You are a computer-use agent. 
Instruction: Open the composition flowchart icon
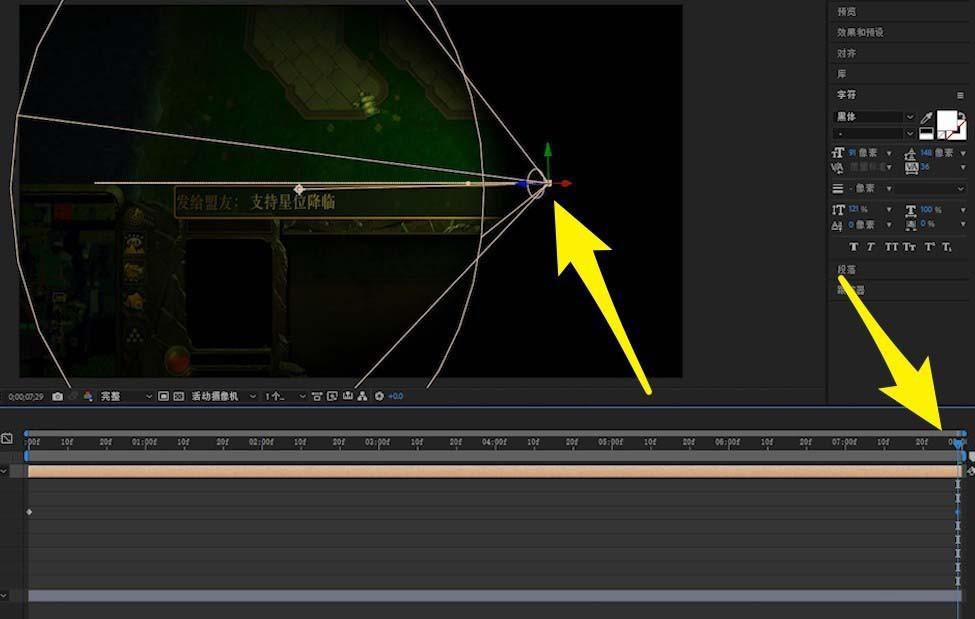[362, 397]
